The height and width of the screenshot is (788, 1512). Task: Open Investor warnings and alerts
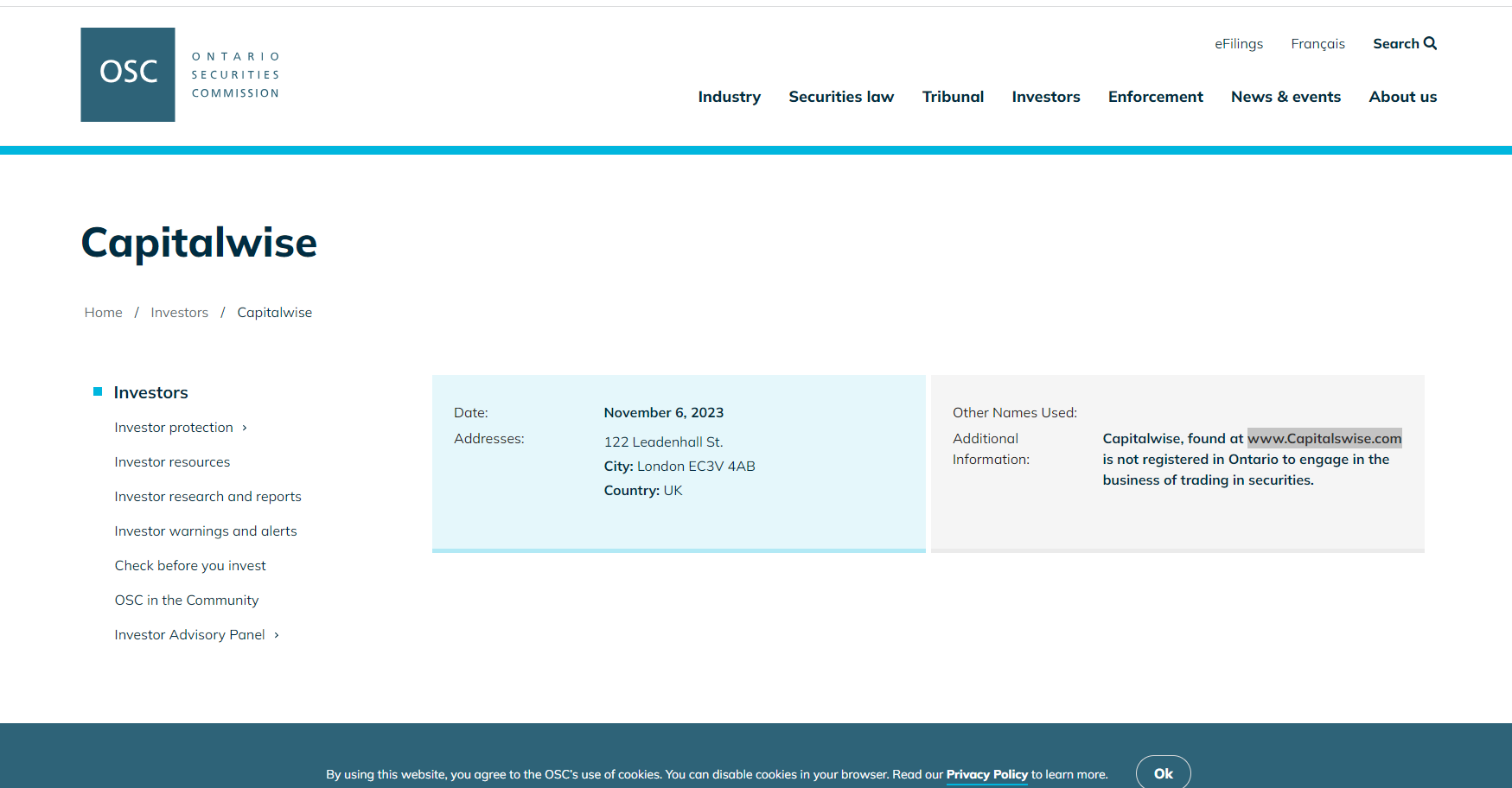pyautogui.click(x=206, y=531)
